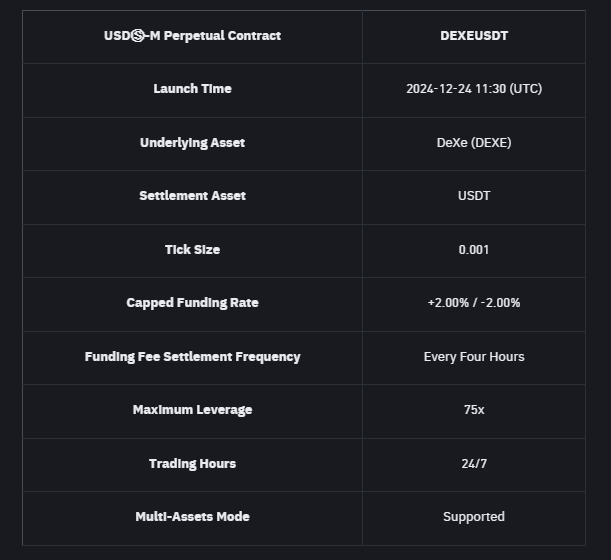Select the Supported value for Multi-Assets Mode
611x560 pixels.
[x=474, y=517]
